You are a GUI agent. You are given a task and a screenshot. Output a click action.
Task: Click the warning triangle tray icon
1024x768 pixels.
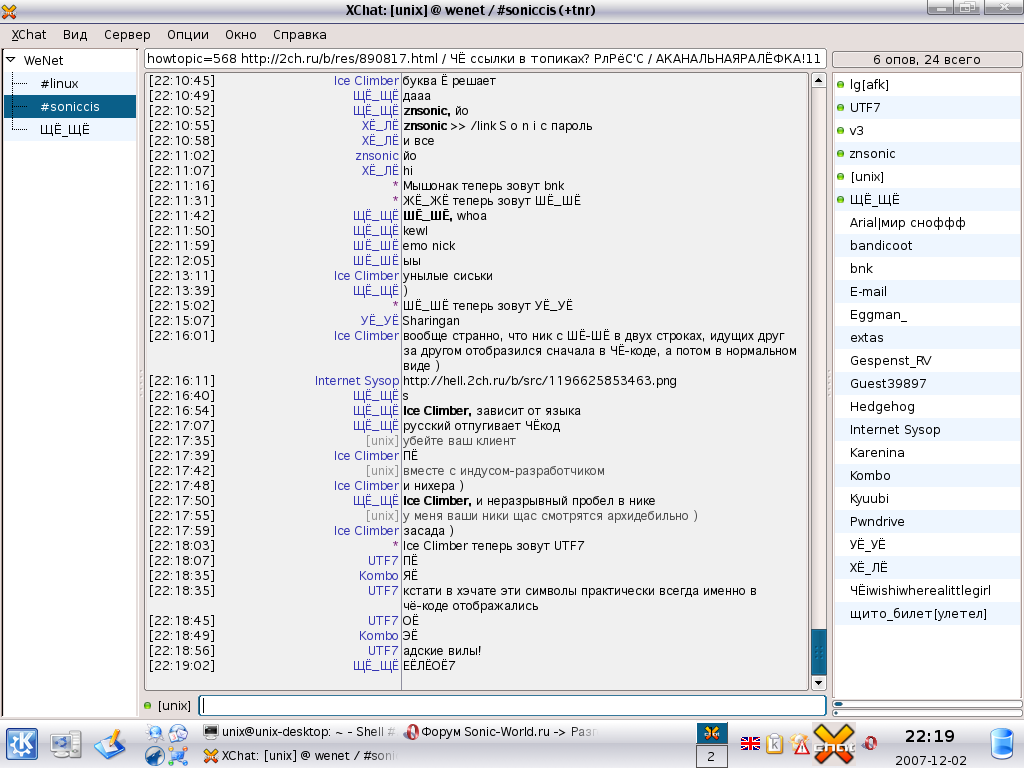click(799, 743)
